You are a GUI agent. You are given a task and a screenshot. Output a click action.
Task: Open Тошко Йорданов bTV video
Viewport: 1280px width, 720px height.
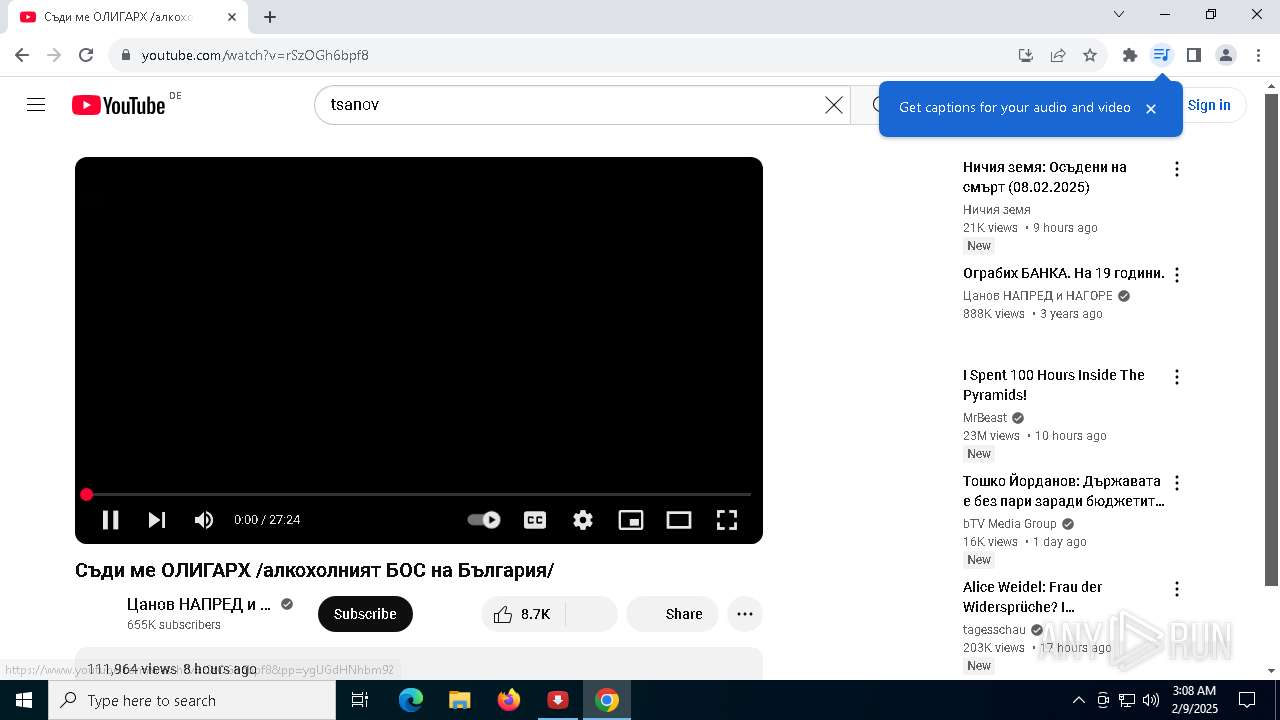point(1063,491)
